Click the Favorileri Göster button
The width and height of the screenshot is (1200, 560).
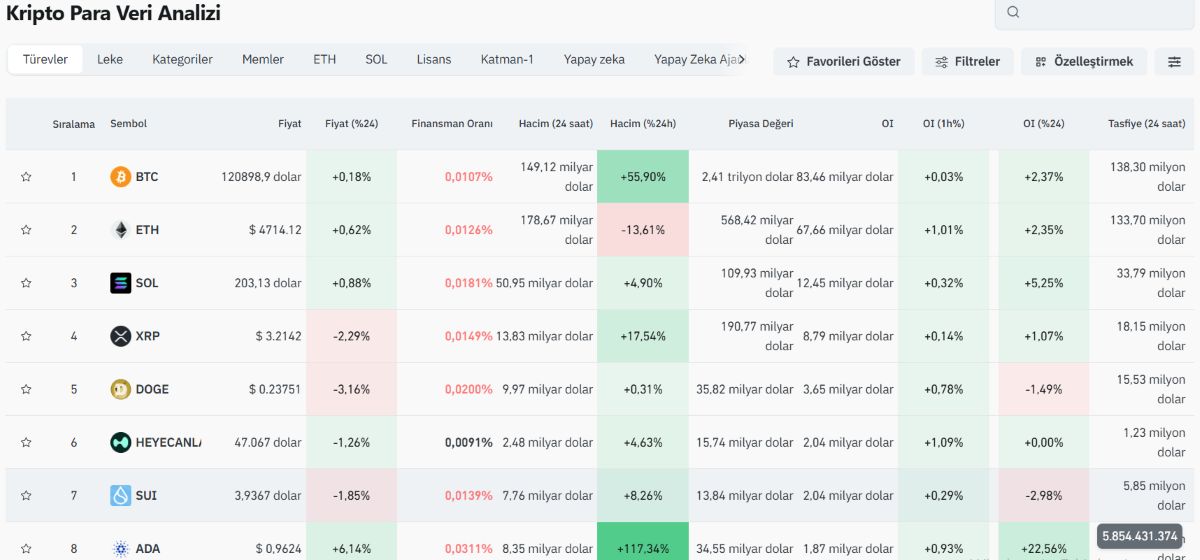(x=844, y=62)
